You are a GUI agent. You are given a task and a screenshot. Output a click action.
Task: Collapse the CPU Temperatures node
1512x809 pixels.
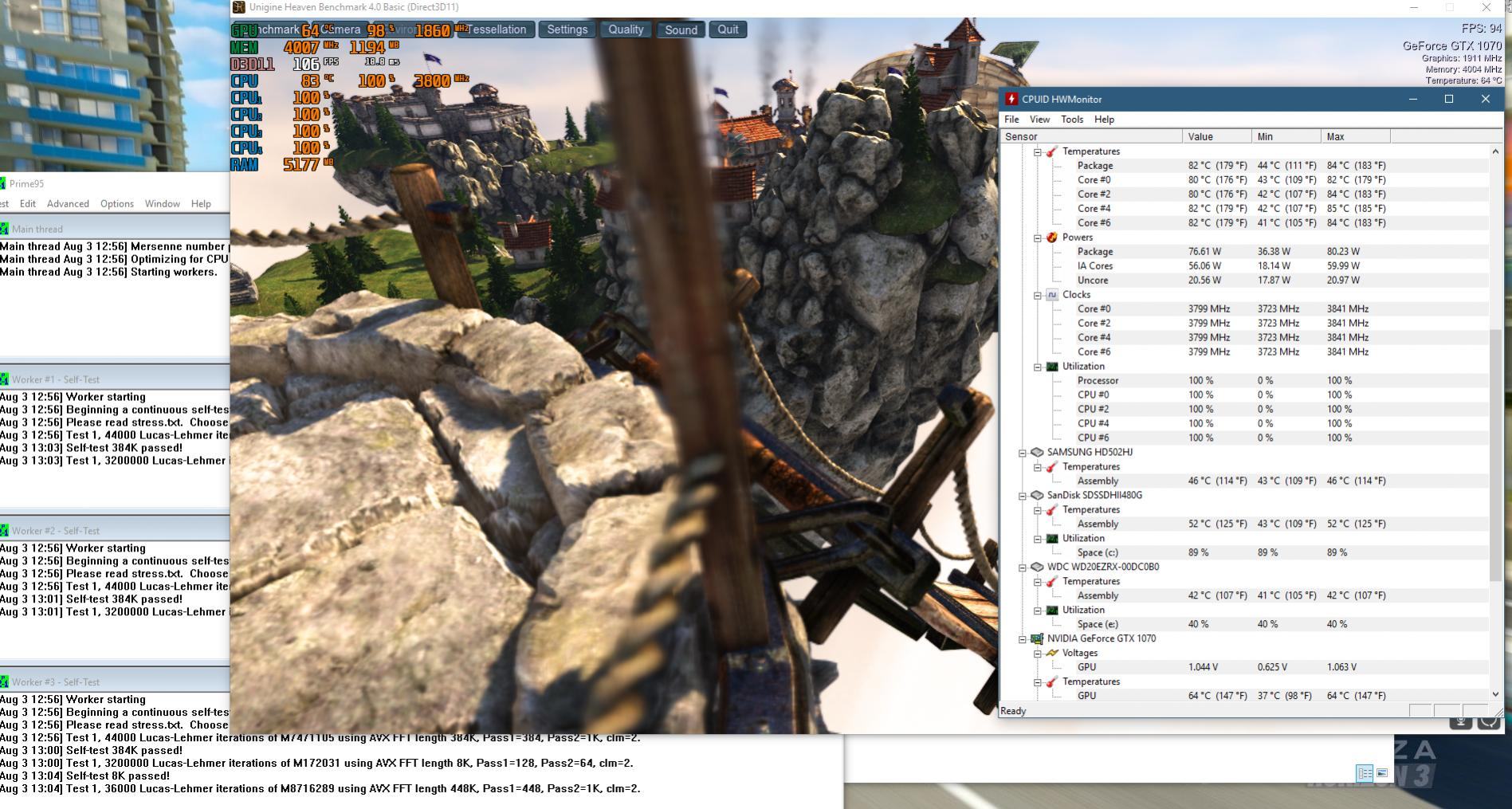(x=1037, y=151)
